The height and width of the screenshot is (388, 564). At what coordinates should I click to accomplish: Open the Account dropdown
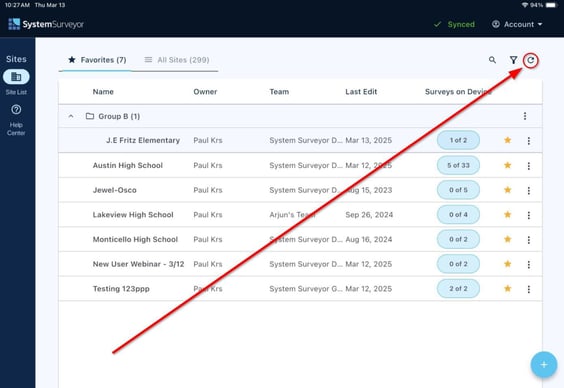click(517, 24)
